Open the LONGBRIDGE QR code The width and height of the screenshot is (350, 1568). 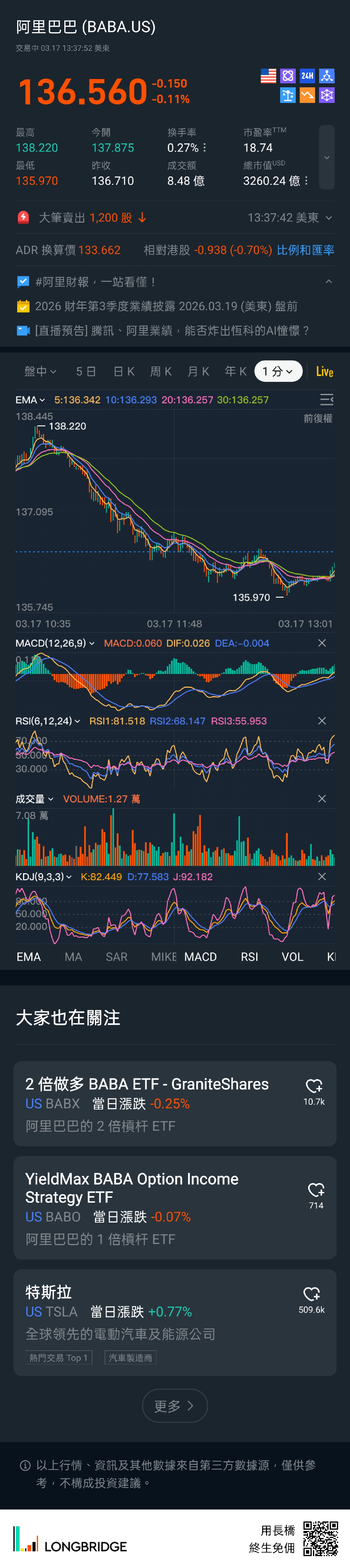pos(320,1538)
